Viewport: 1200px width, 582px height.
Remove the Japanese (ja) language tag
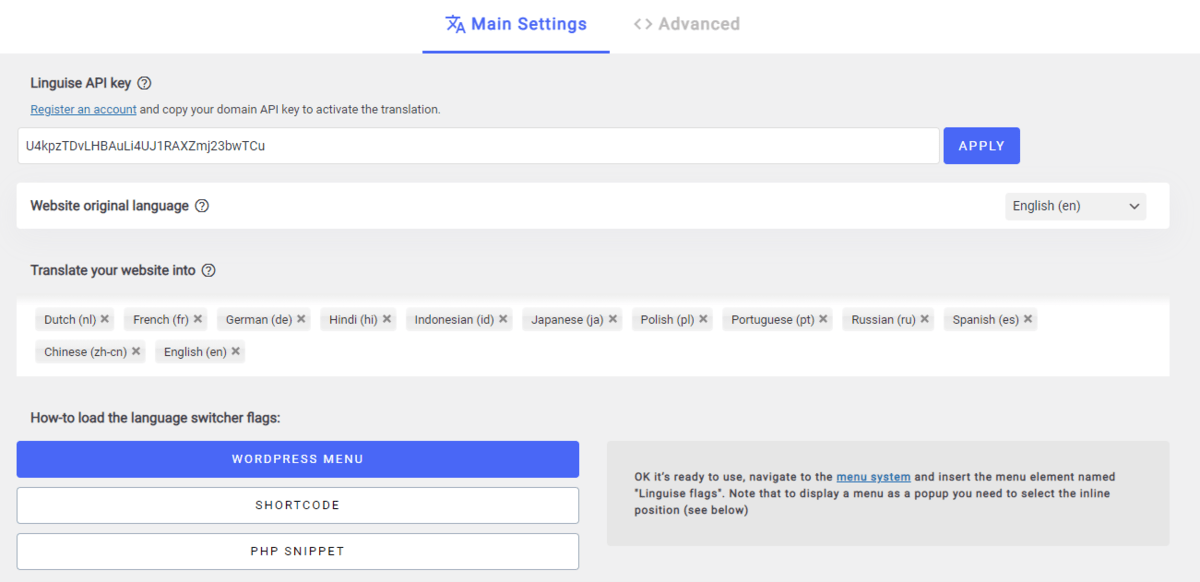pyautogui.click(x=613, y=320)
